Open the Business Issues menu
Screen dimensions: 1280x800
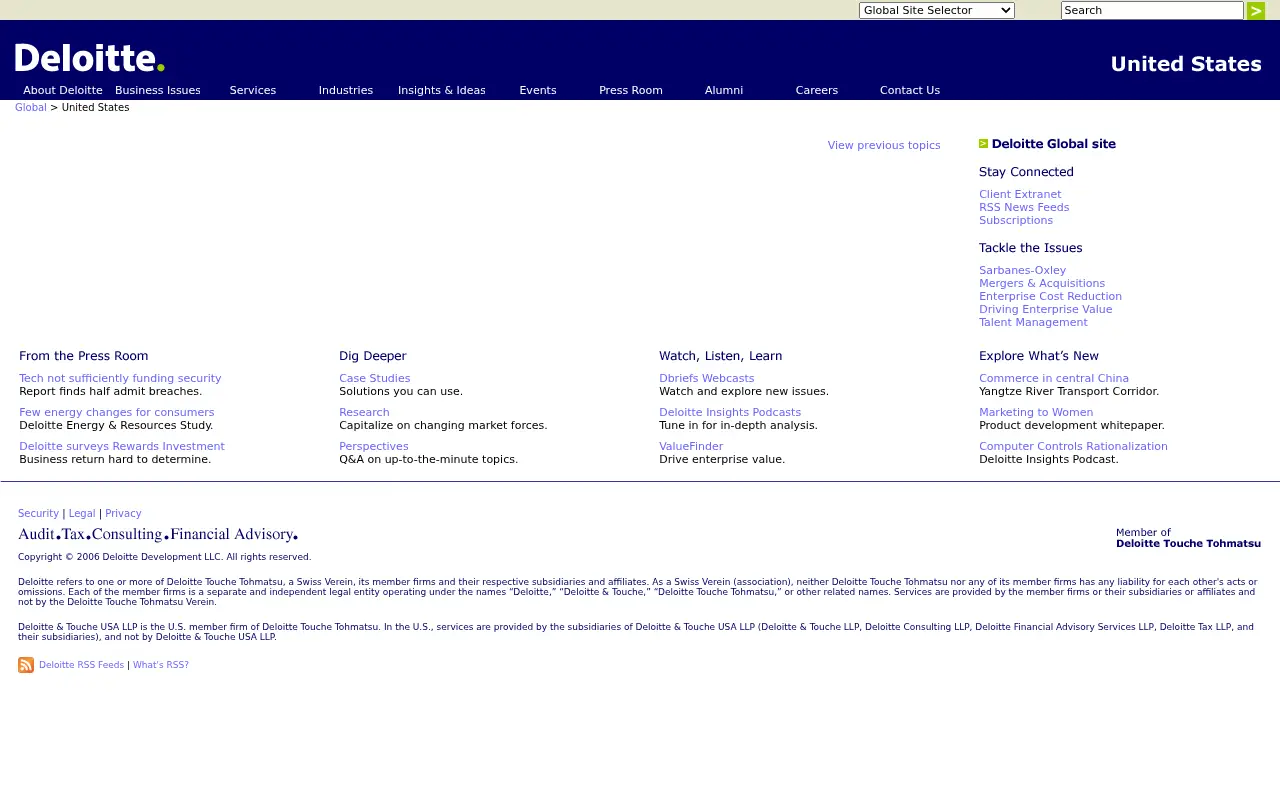coord(158,90)
